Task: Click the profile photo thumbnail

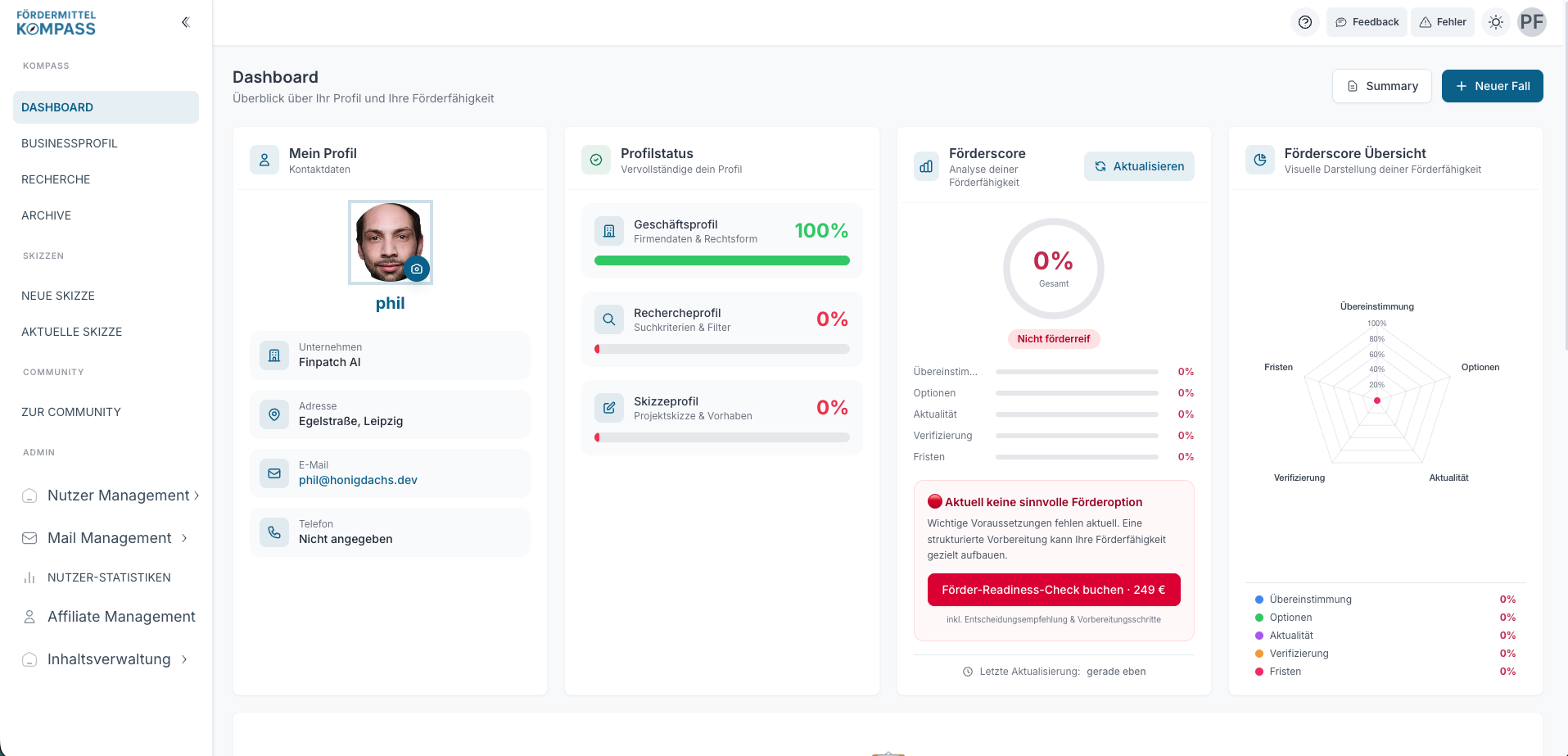Action: (390, 242)
